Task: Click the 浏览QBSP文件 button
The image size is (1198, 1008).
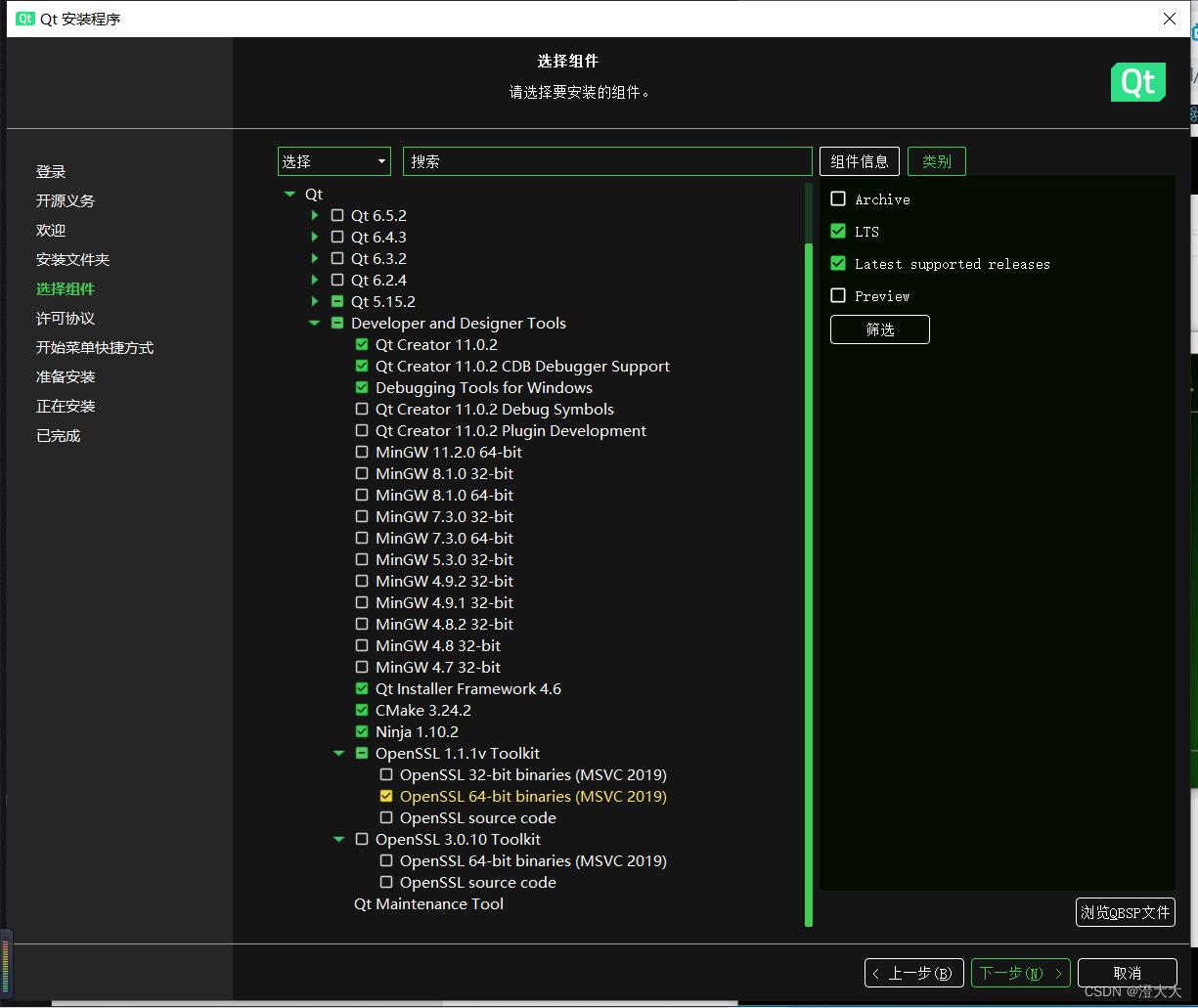Action: point(1126,912)
